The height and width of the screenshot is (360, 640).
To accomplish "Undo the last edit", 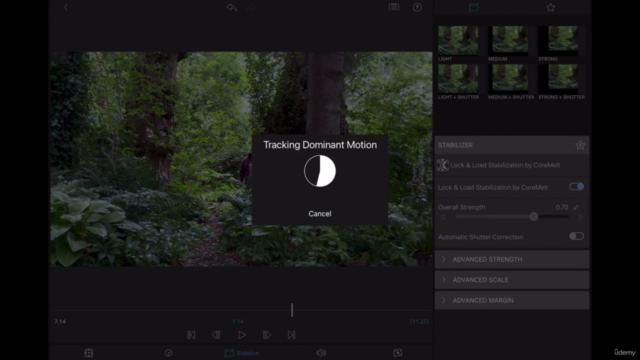I will coord(231,7).
